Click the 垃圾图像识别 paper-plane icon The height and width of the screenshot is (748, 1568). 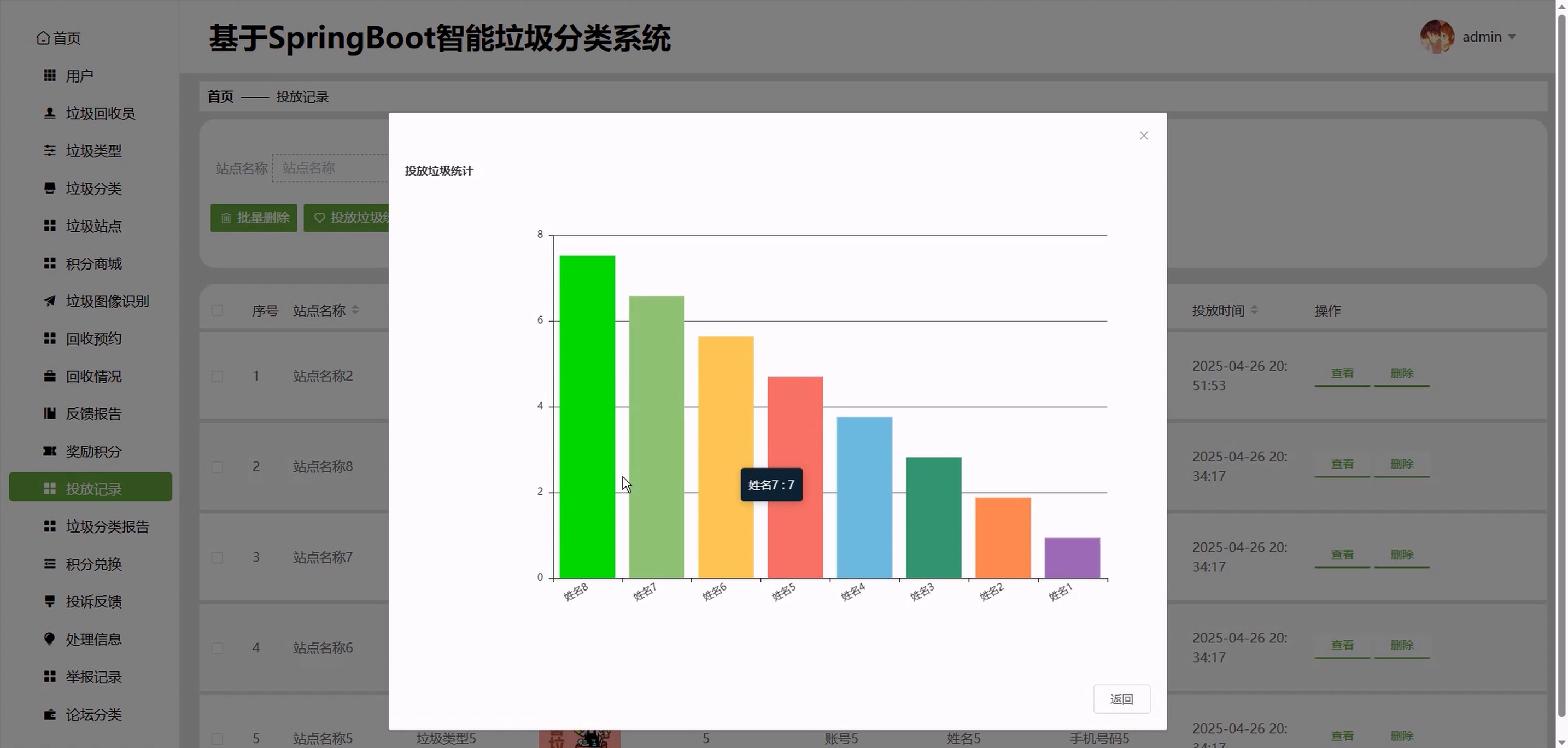pyautogui.click(x=50, y=301)
